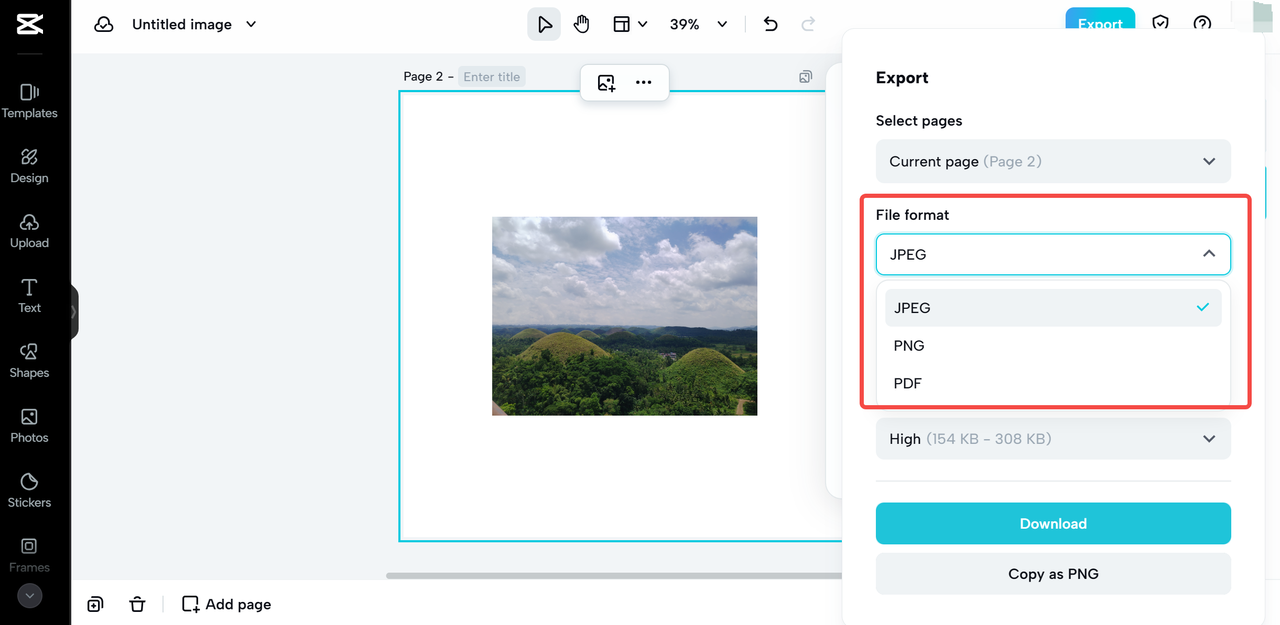Select the checked JPEG format option
Image resolution: width=1280 pixels, height=625 pixels.
coord(1053,308)
